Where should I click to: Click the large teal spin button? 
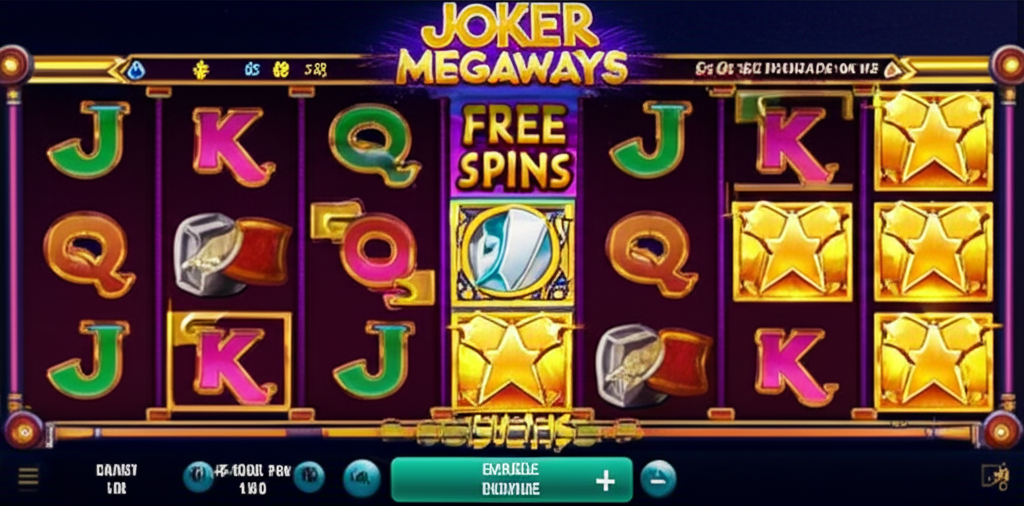pyautogui.click(x=511, y=479)
